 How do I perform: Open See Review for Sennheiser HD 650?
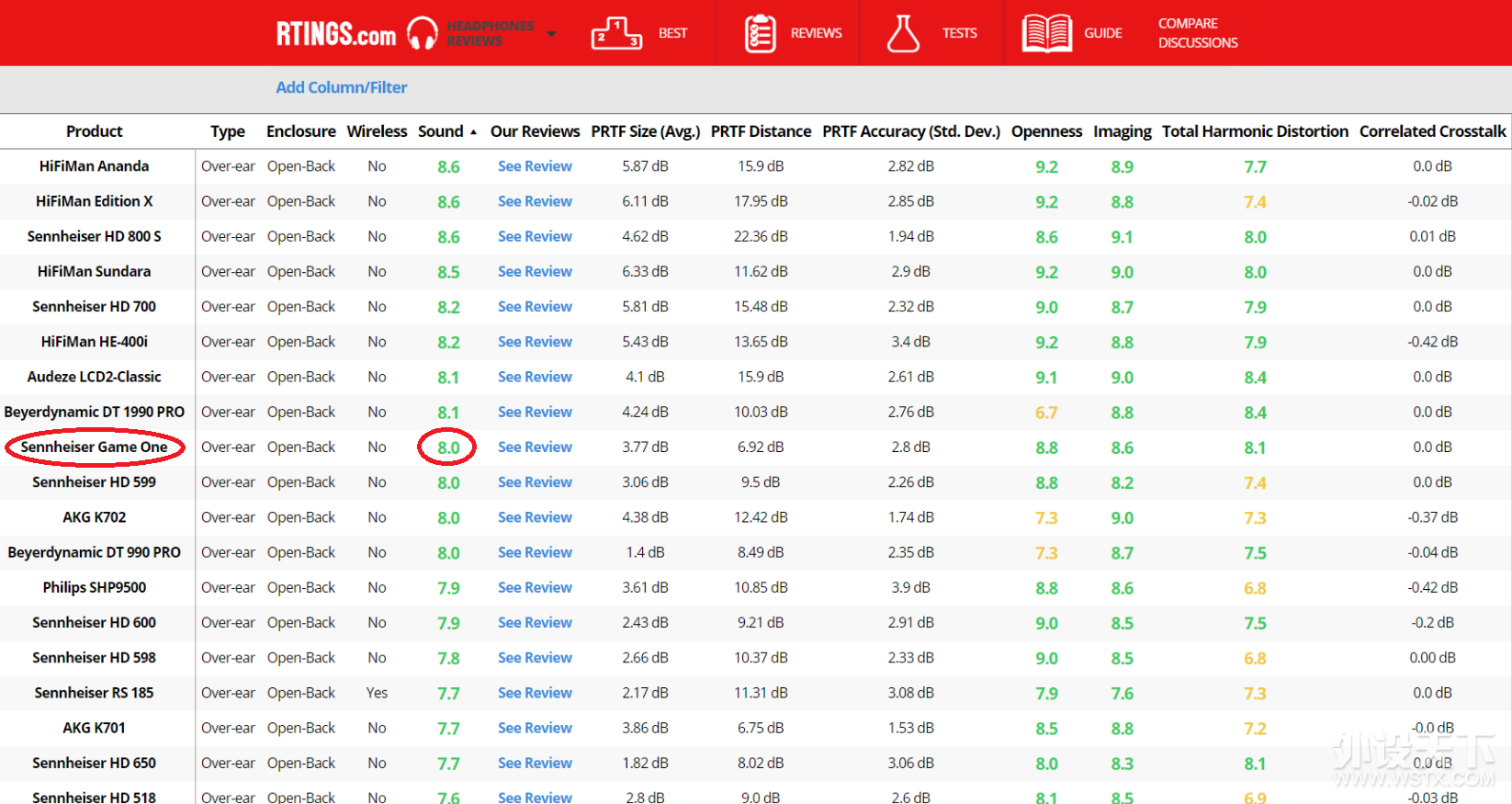535,763
